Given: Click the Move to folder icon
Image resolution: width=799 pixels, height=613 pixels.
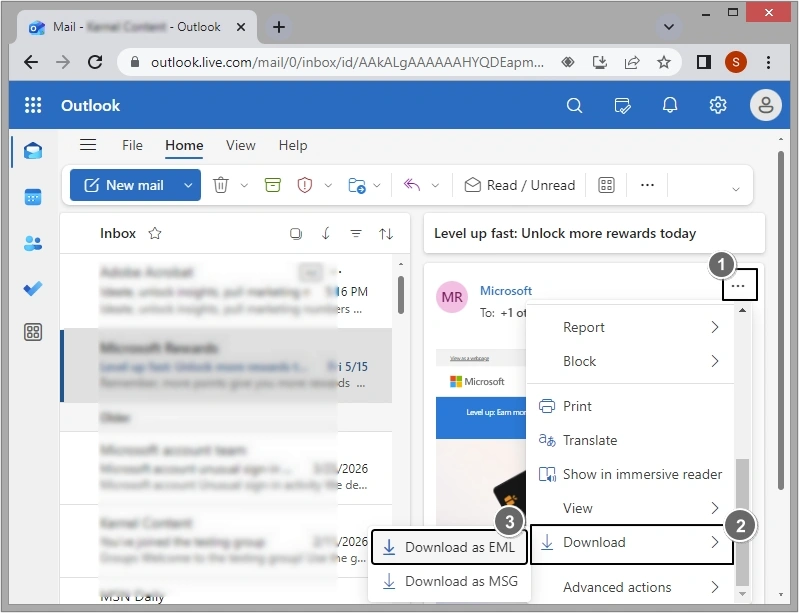Looking at the screenshot, I should click(x=357, y=185).
